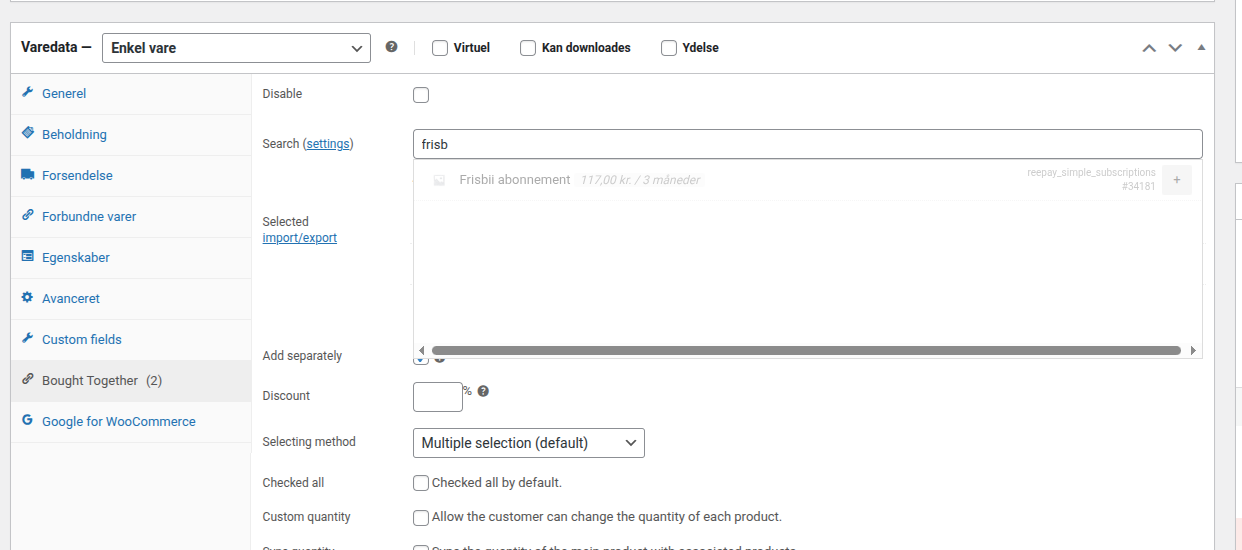Click the Frisbii abonnement product thumbnail icon
The height and width of the screenshot is (550, 1242).
(x=438, y=180)
